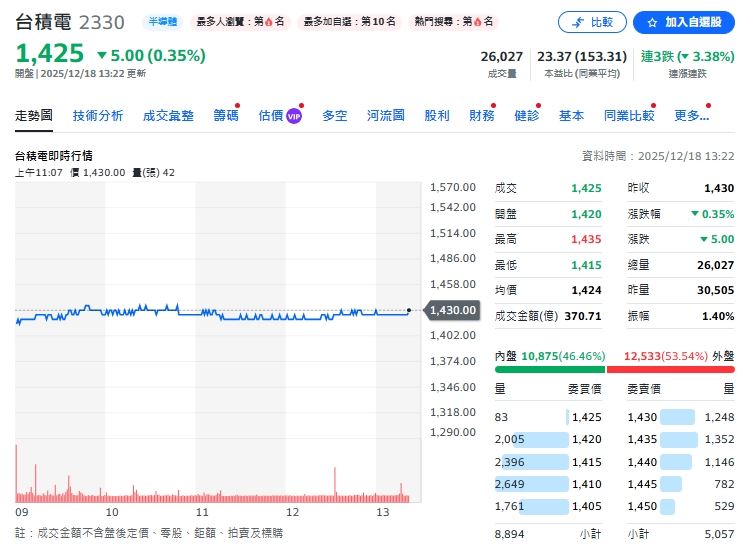Click the bid subtotal 8,894
Image resolution: width=746 pixels, height=547 pixels.
[509, 534]
